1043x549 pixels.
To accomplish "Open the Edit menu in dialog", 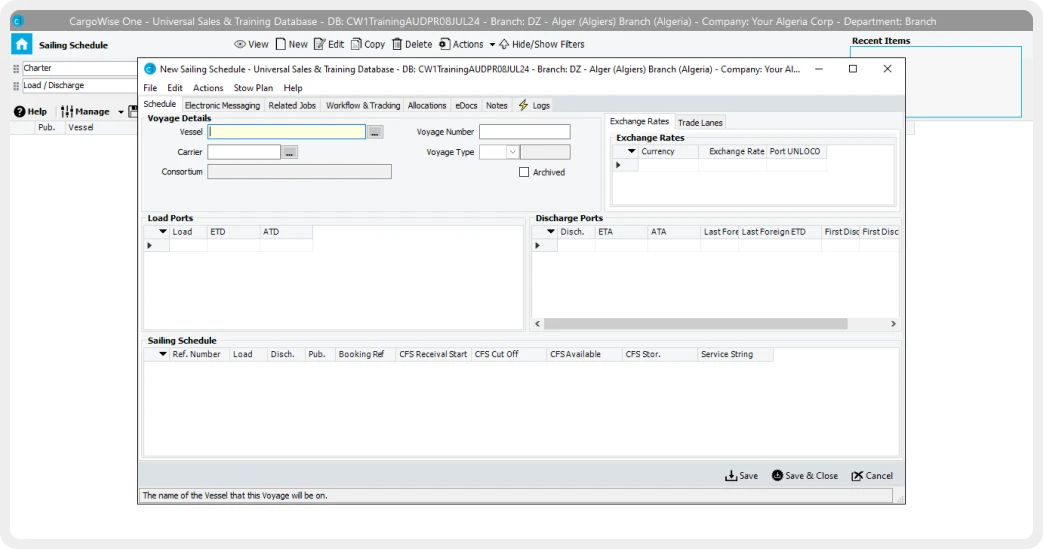I will 175,88.
